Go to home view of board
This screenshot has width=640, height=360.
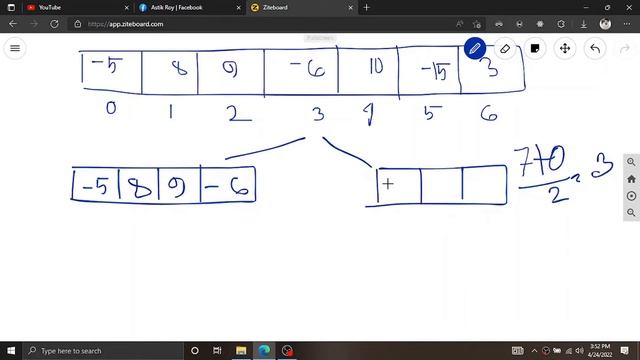coord(631,179)
